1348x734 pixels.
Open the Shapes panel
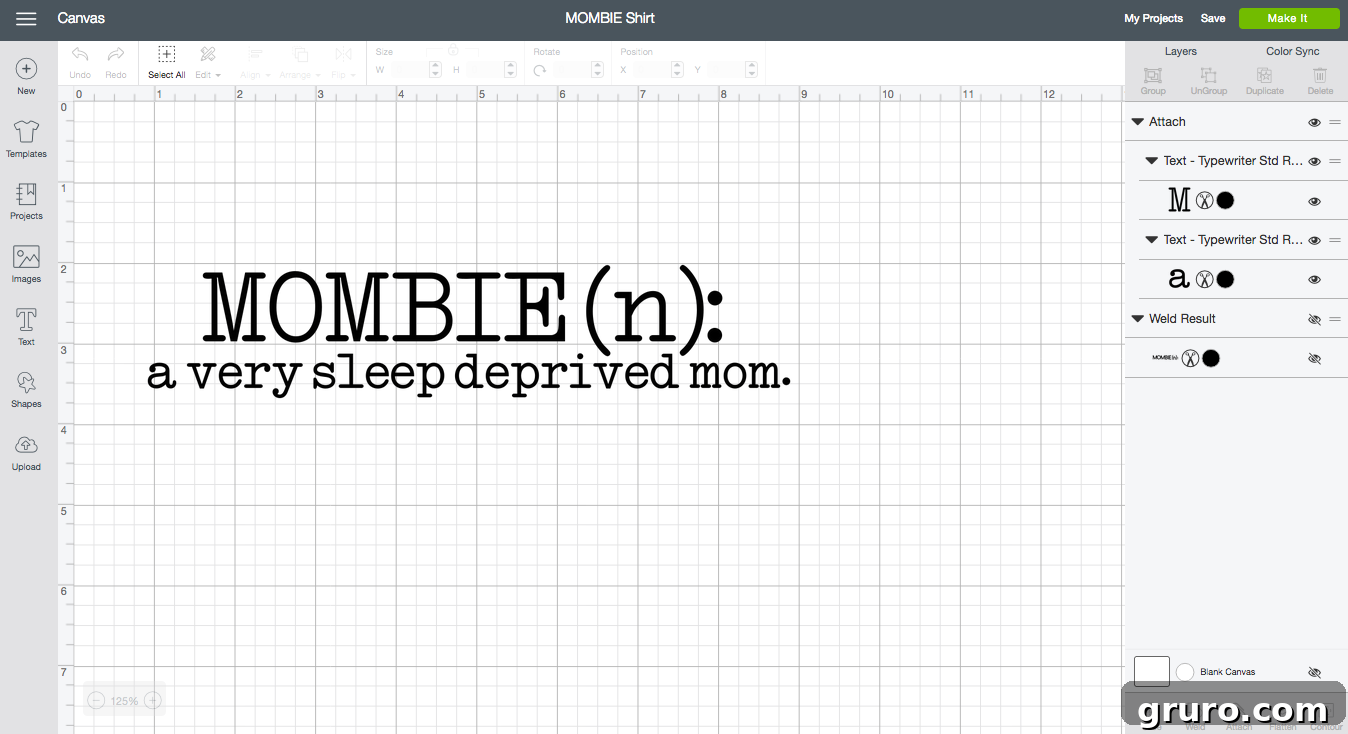pos(26,390)
